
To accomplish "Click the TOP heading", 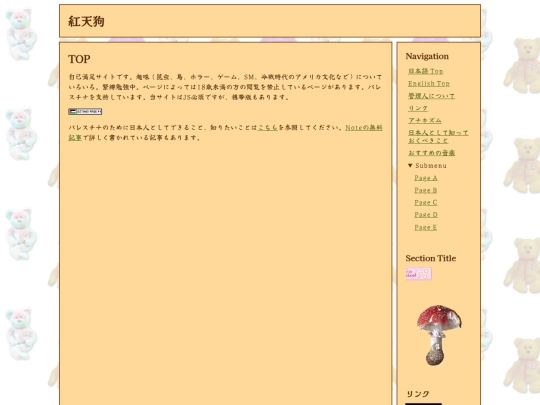I will [x=79, y=59].
